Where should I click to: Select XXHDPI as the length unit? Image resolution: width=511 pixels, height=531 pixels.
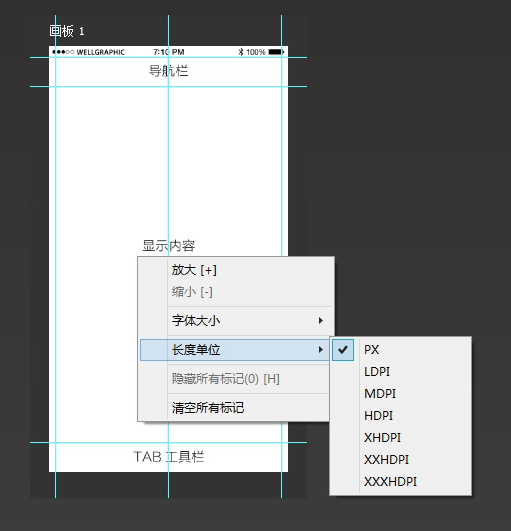pos(401,460)
